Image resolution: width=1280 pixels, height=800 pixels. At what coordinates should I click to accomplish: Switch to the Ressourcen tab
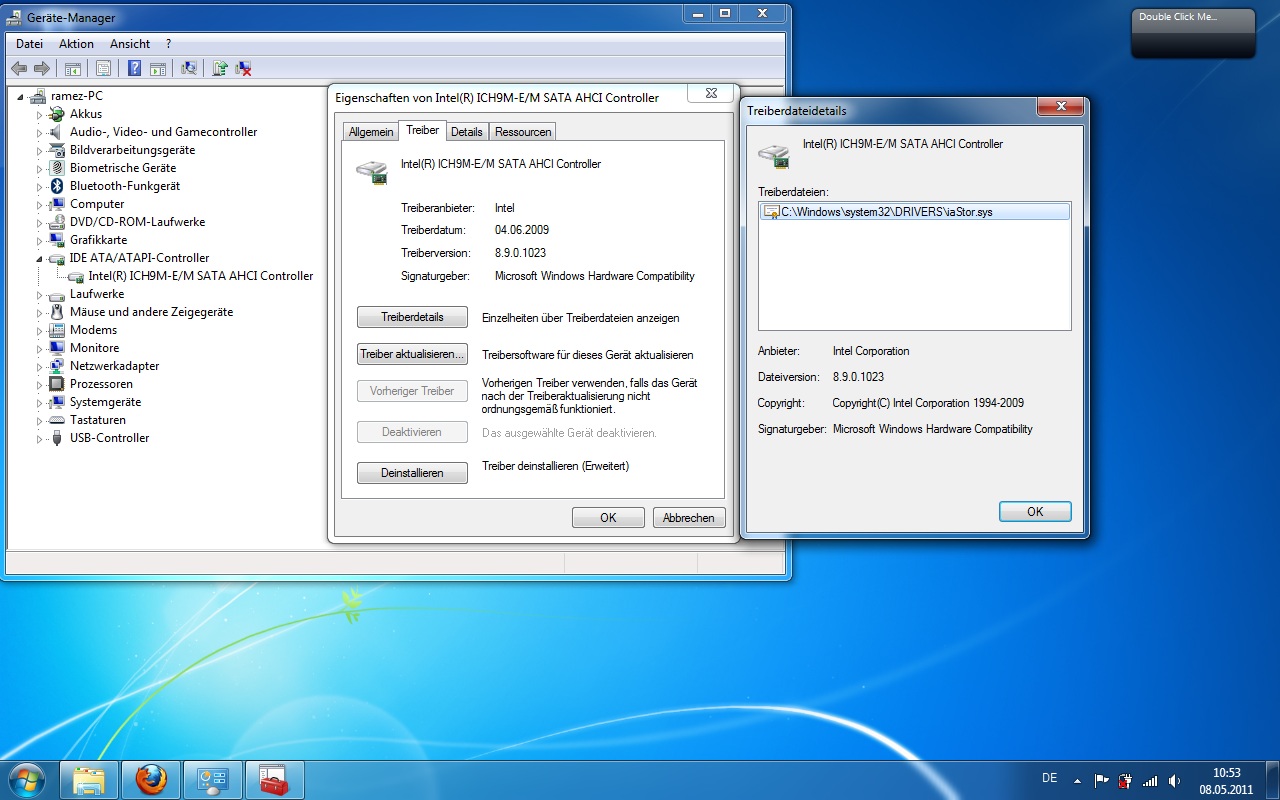tap(522, 132)
